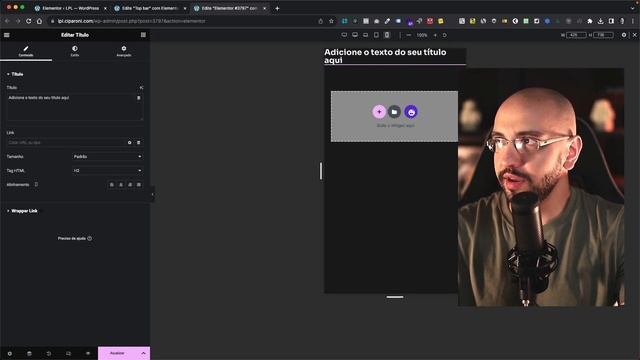The image size is (640, 360).
Task: Switch to the Edita top bar browser tab
Action: [x=150, y=8]
